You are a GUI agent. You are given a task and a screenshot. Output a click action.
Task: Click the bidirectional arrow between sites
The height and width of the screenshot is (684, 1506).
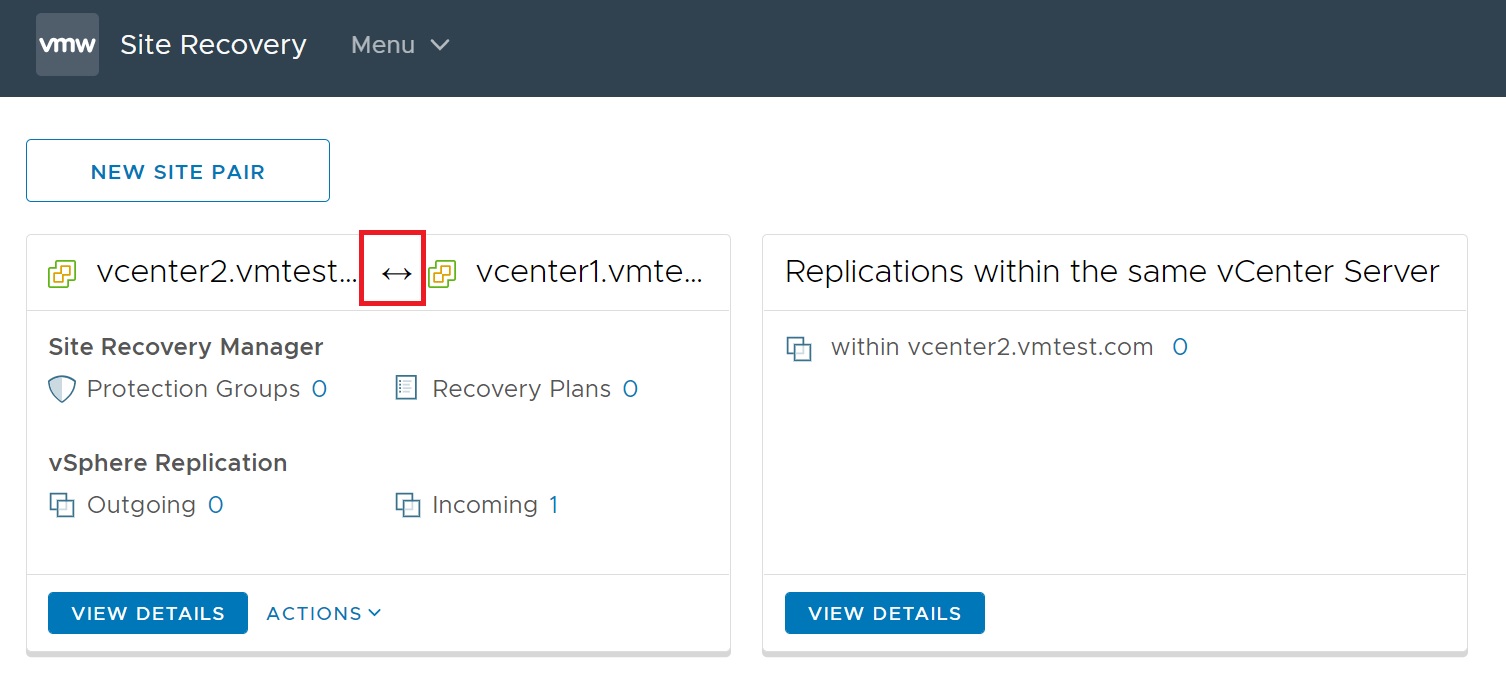pos(396,273)
